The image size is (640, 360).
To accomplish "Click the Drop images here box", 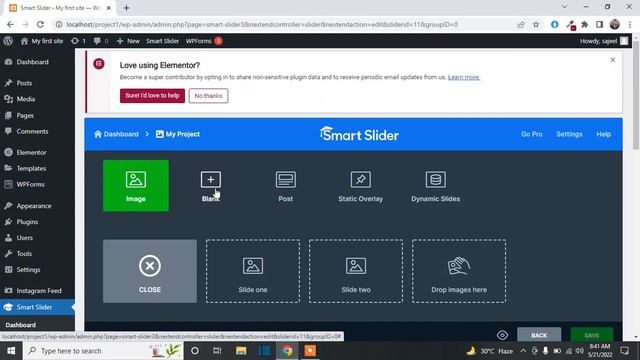I will pyautogui.click(x=459, y=271).
